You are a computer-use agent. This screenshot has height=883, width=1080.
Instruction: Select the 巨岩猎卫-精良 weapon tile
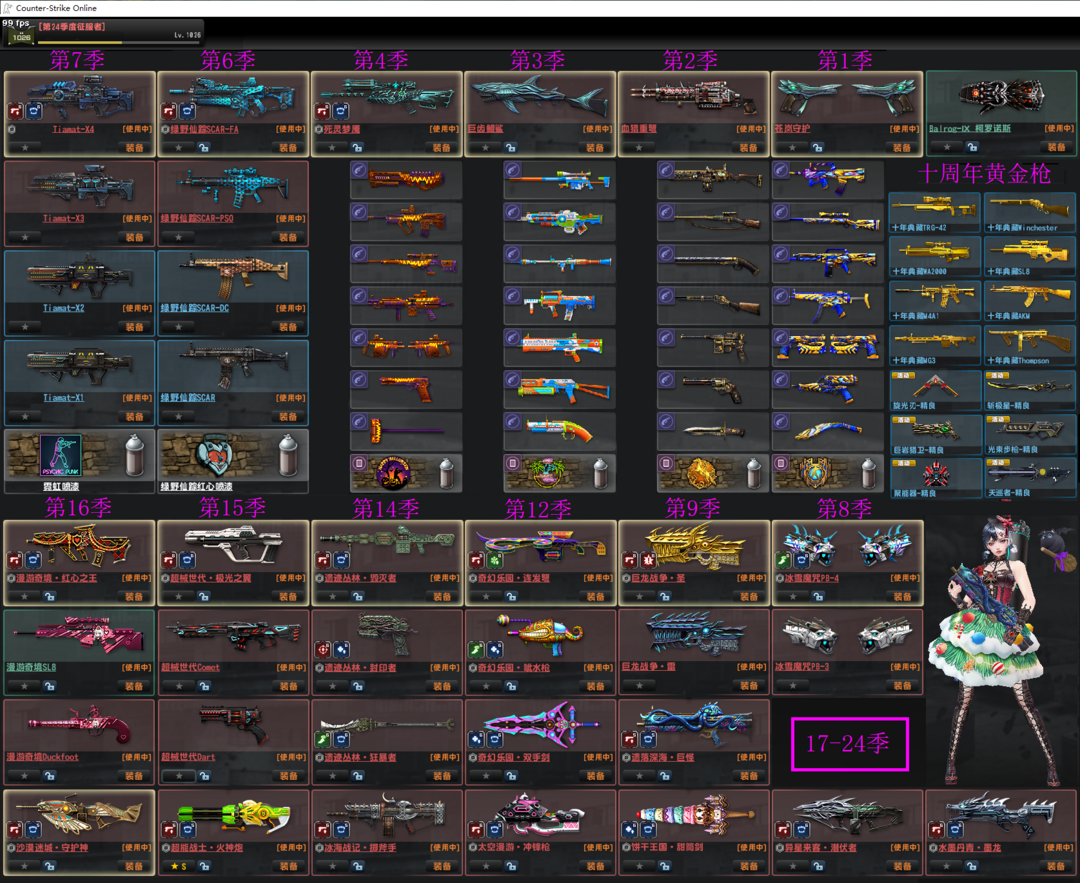935,435
